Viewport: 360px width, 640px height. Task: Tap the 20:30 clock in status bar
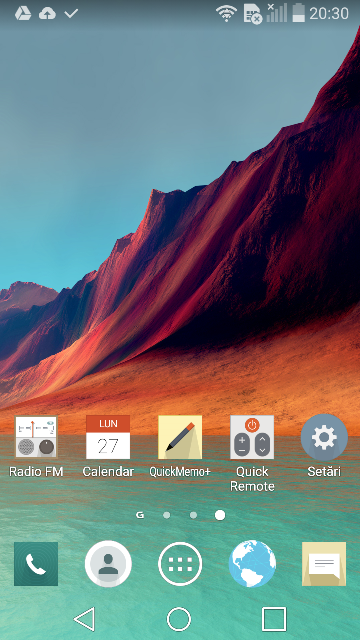pyautogui.click(x=329, y=13)
